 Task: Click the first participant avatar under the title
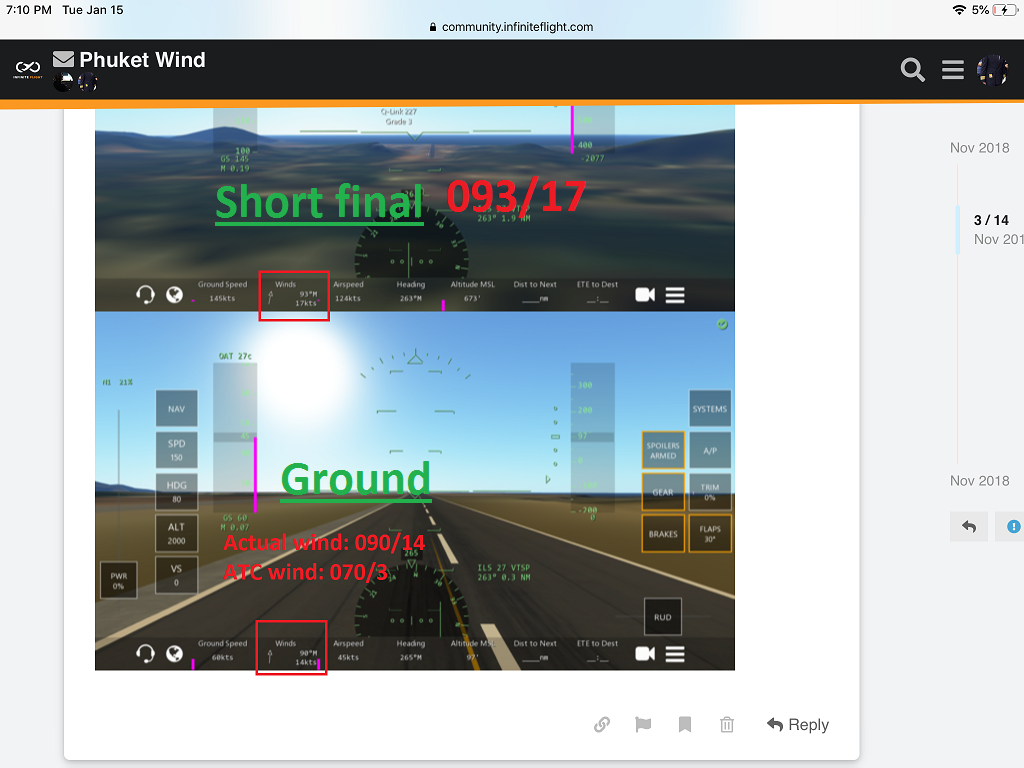click(x=63, y=82)
